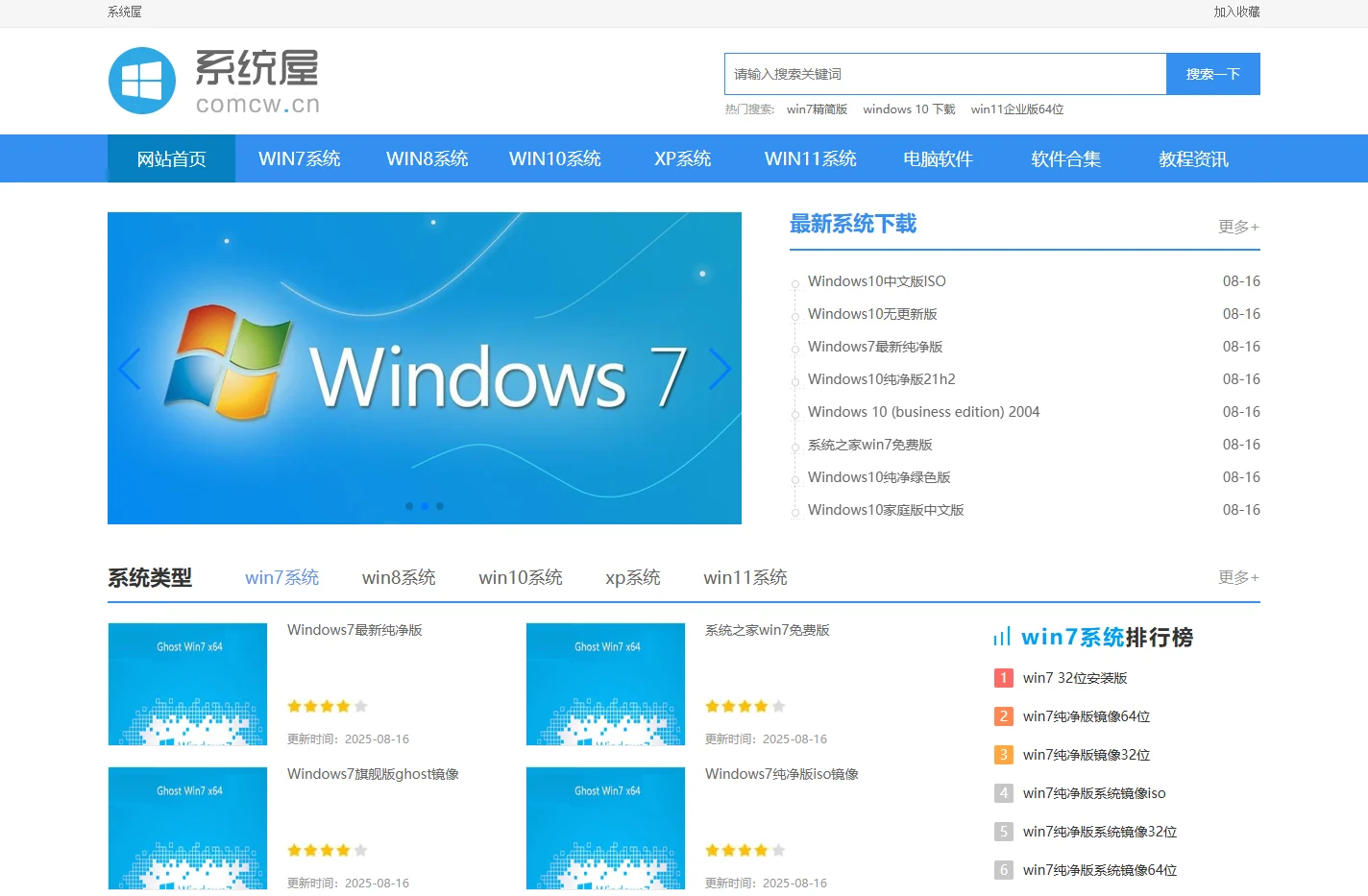Open Windows7最新纯净版 in latest downloads list
Image resolution: width=1368 pixels, height=896 pixels.
(x=875, y=347)
